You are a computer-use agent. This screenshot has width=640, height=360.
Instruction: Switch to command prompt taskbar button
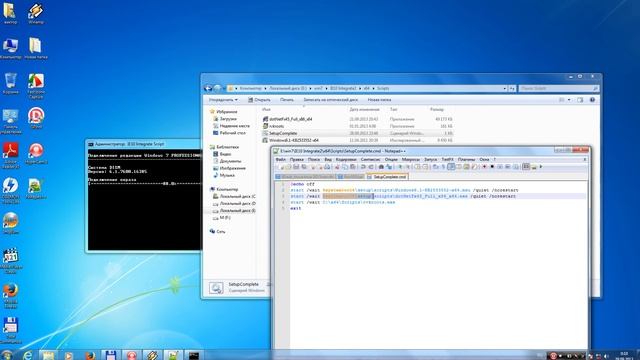pos(194,355)
